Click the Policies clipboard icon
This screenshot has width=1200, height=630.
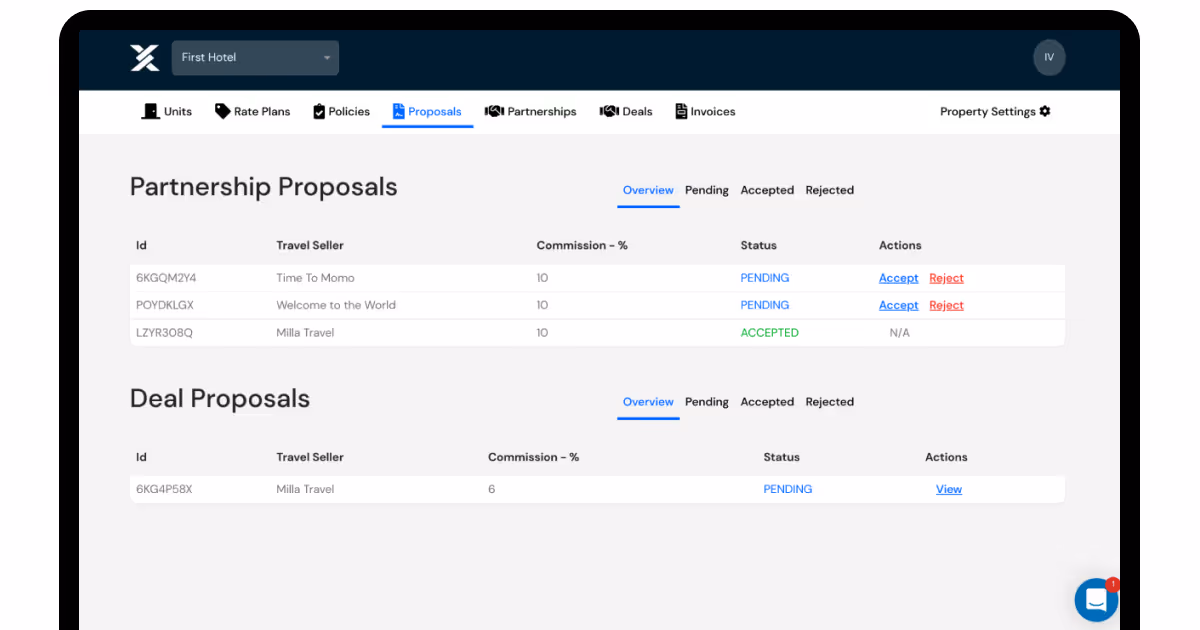(x=319, y=111)
